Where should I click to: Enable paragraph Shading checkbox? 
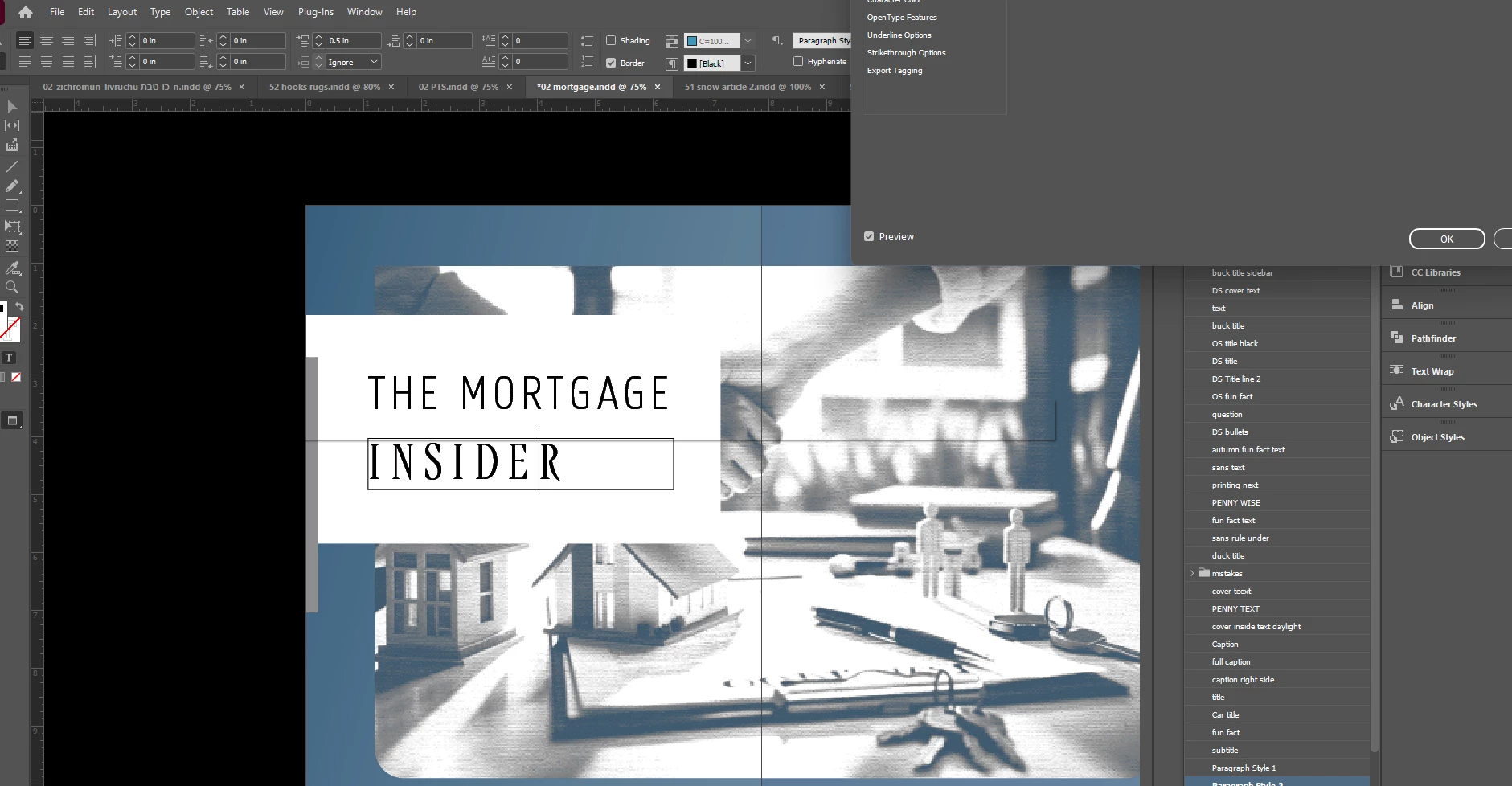pyautogui.click(x=611, y=40)
